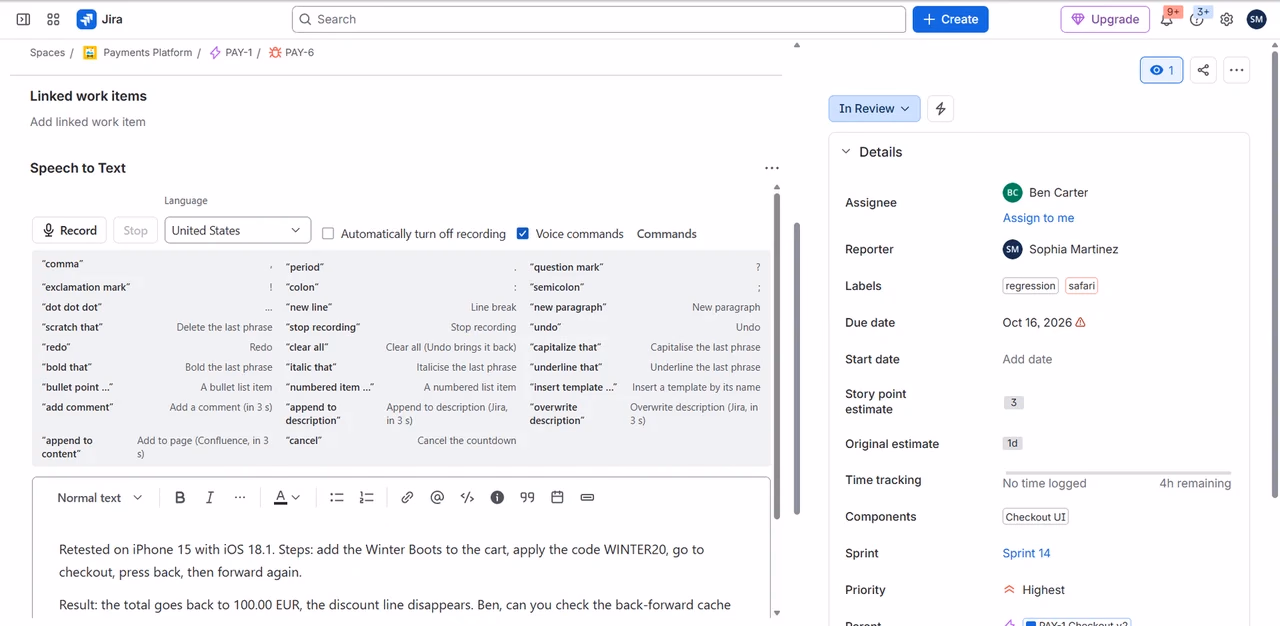Collapse the sidebar with the panel icon

tap(23, 19)
